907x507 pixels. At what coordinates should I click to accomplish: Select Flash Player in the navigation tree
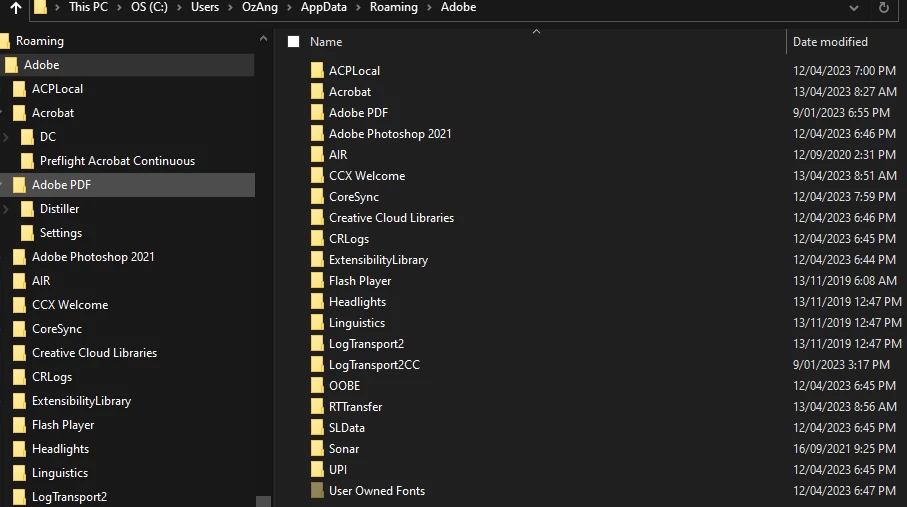63,425
